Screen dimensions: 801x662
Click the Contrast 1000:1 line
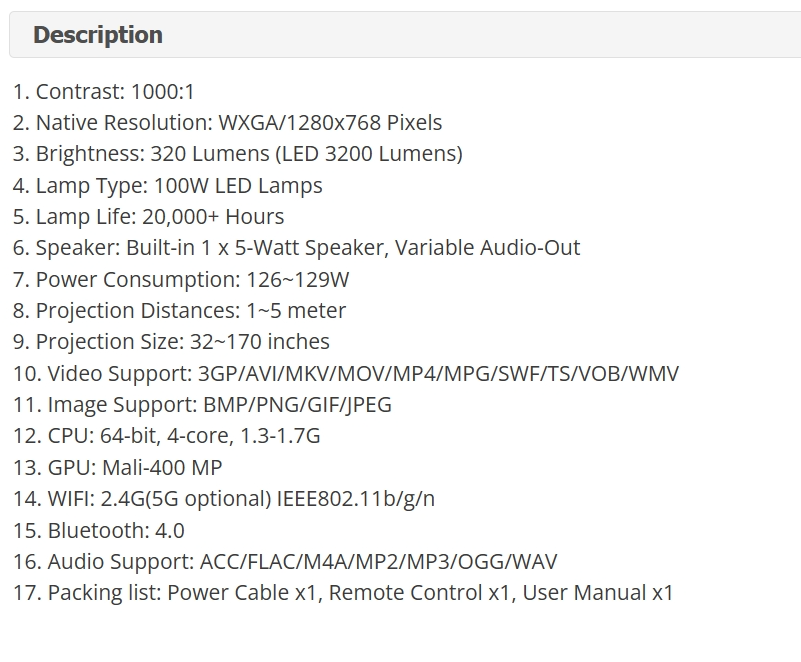coord(104,92)
